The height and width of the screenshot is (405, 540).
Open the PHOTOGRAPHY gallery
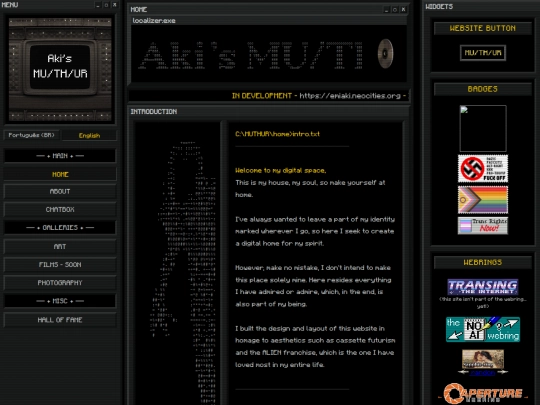[x=60, y=283]
